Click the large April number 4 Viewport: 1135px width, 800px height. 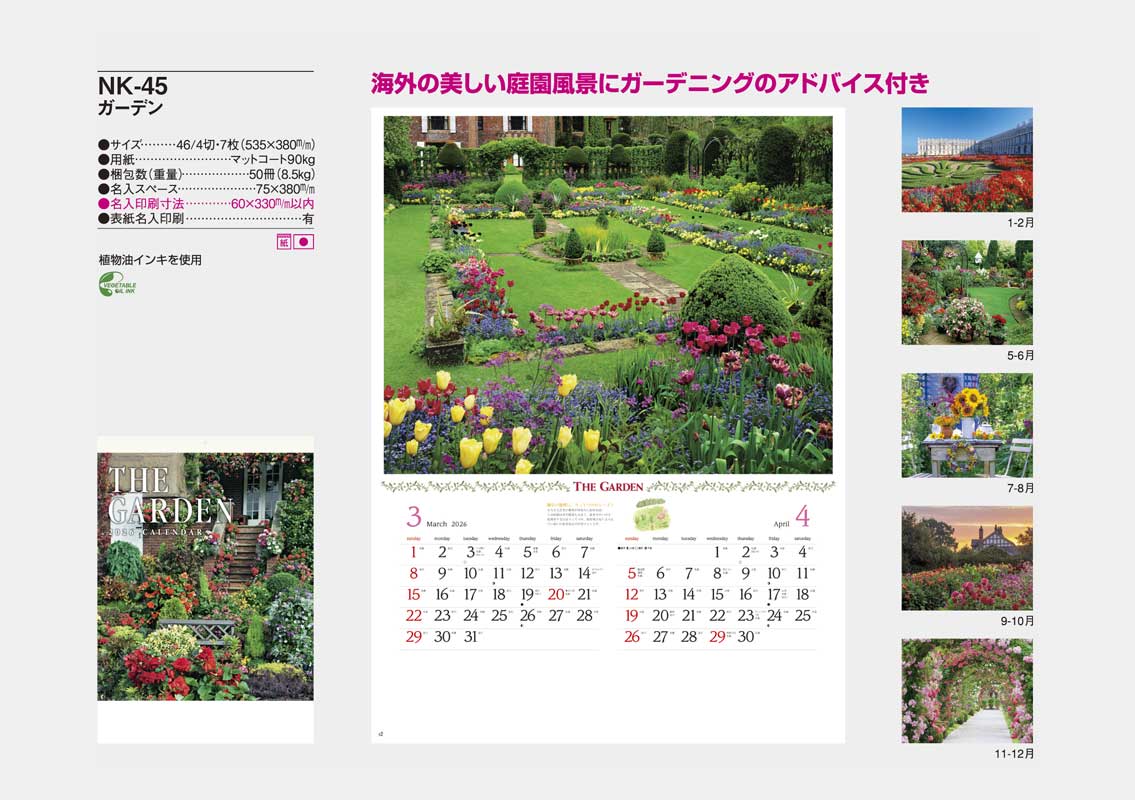(x=802, y=516)
